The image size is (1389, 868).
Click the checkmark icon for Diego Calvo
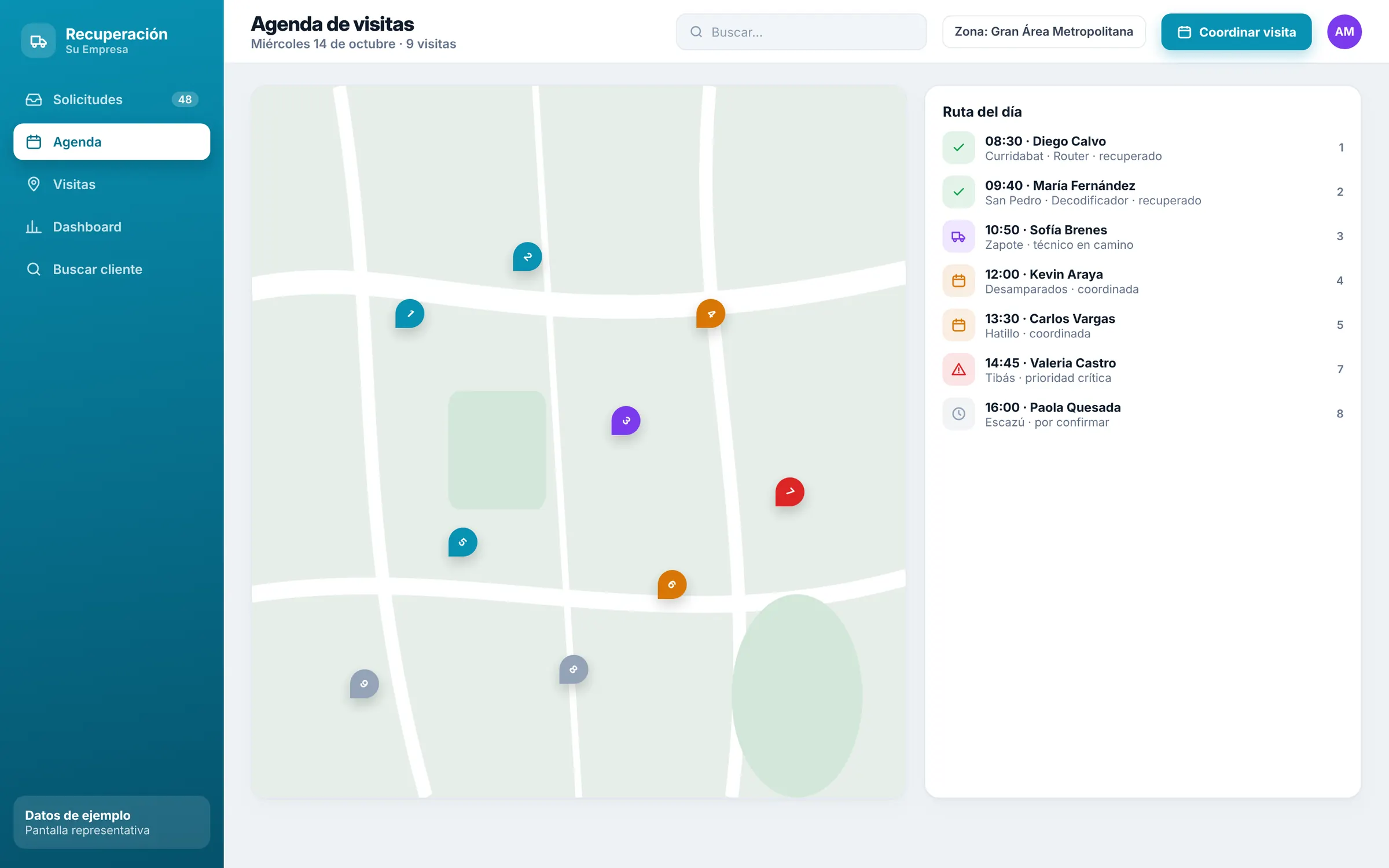[x=958, y=148]
